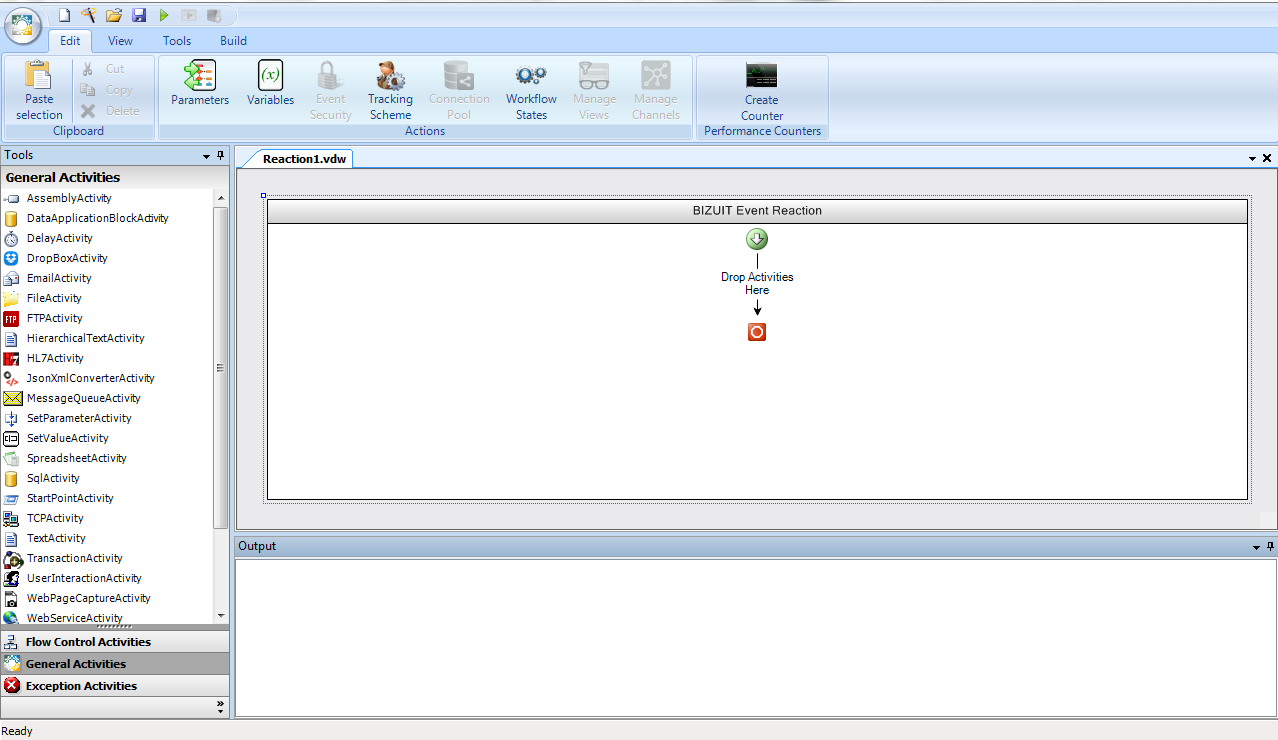
Task: Click the Drop Activities Here placeholder
Action: (757, 283)
